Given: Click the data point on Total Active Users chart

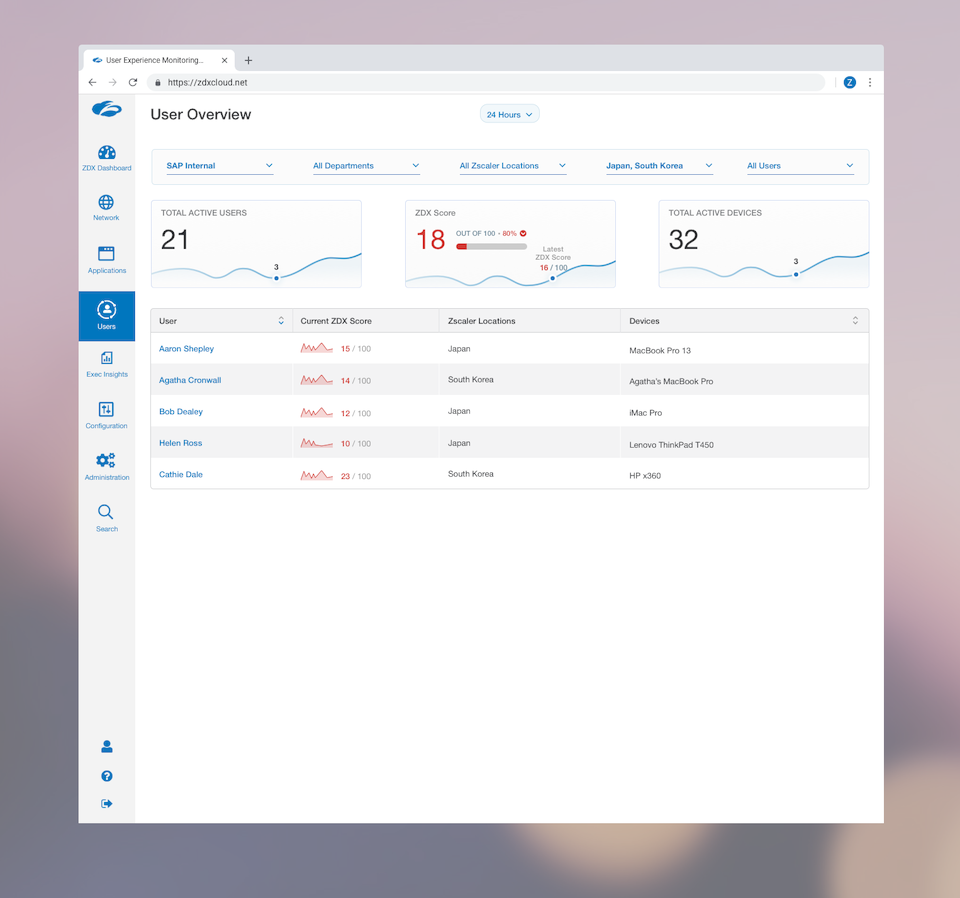Looking at the screenshot, I should 276,278.
